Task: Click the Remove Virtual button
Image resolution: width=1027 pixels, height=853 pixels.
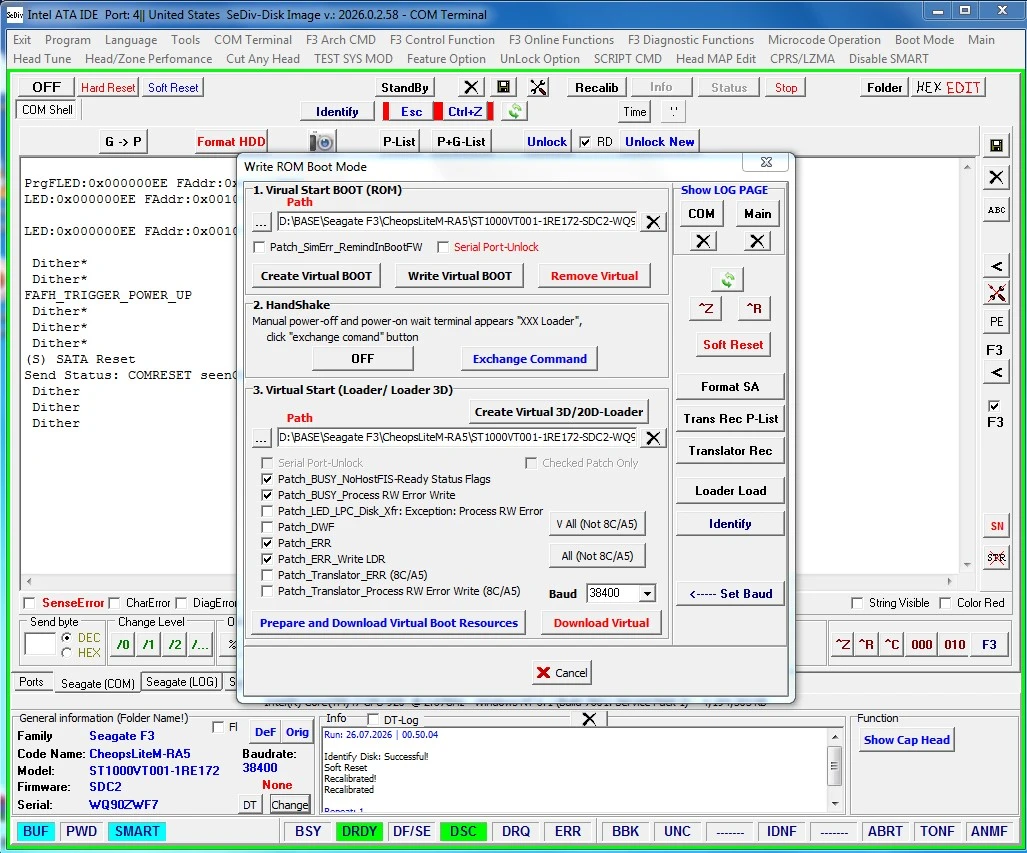Action: pos(594,276)
